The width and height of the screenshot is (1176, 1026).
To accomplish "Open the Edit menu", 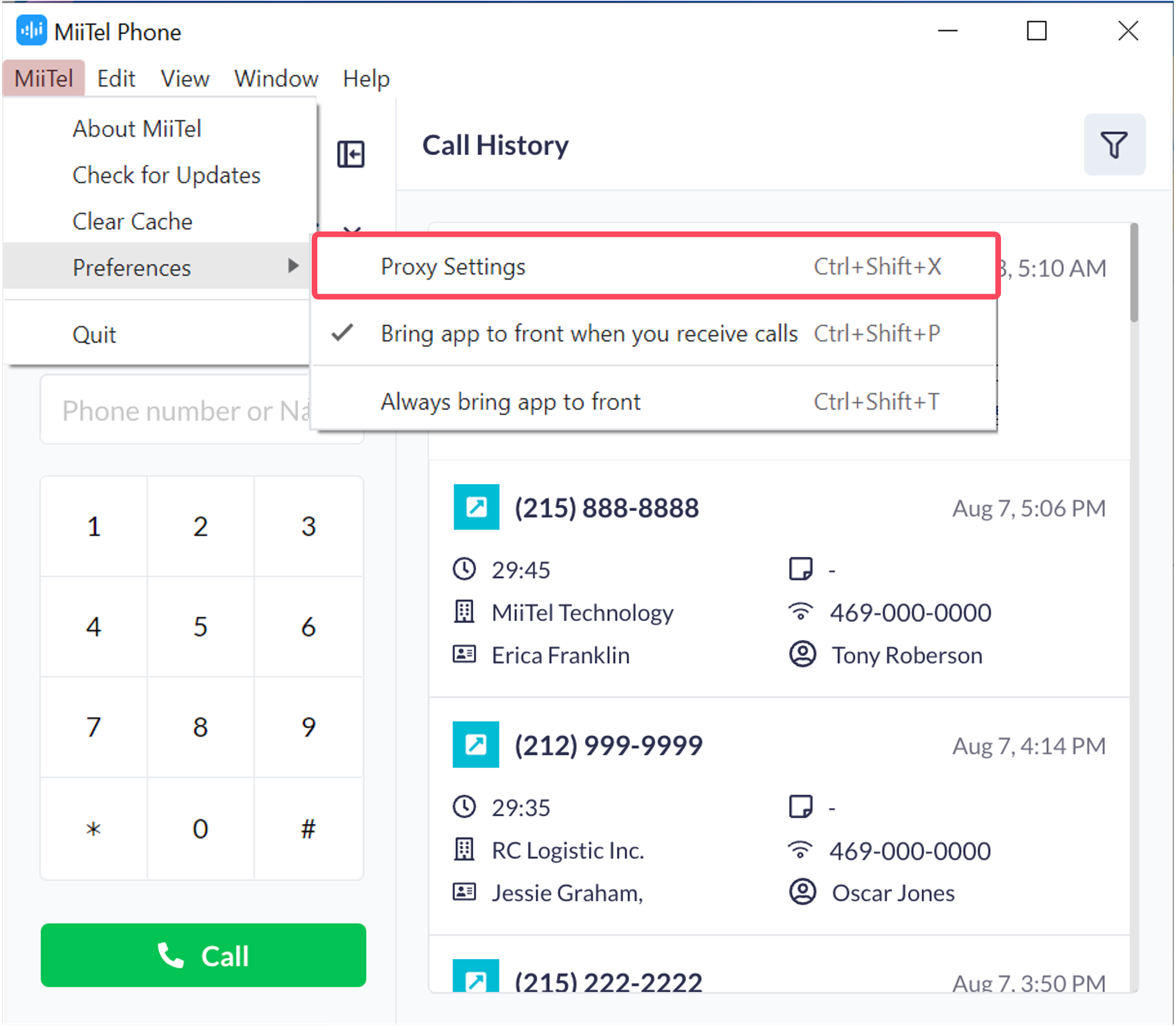I will [116, 78].
